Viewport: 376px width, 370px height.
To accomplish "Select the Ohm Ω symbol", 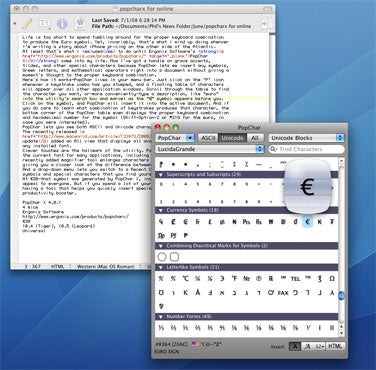I will (332, 279).
